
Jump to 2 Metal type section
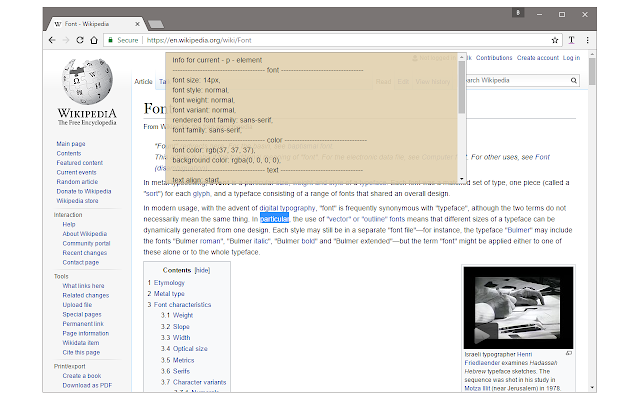pos(166,293)
